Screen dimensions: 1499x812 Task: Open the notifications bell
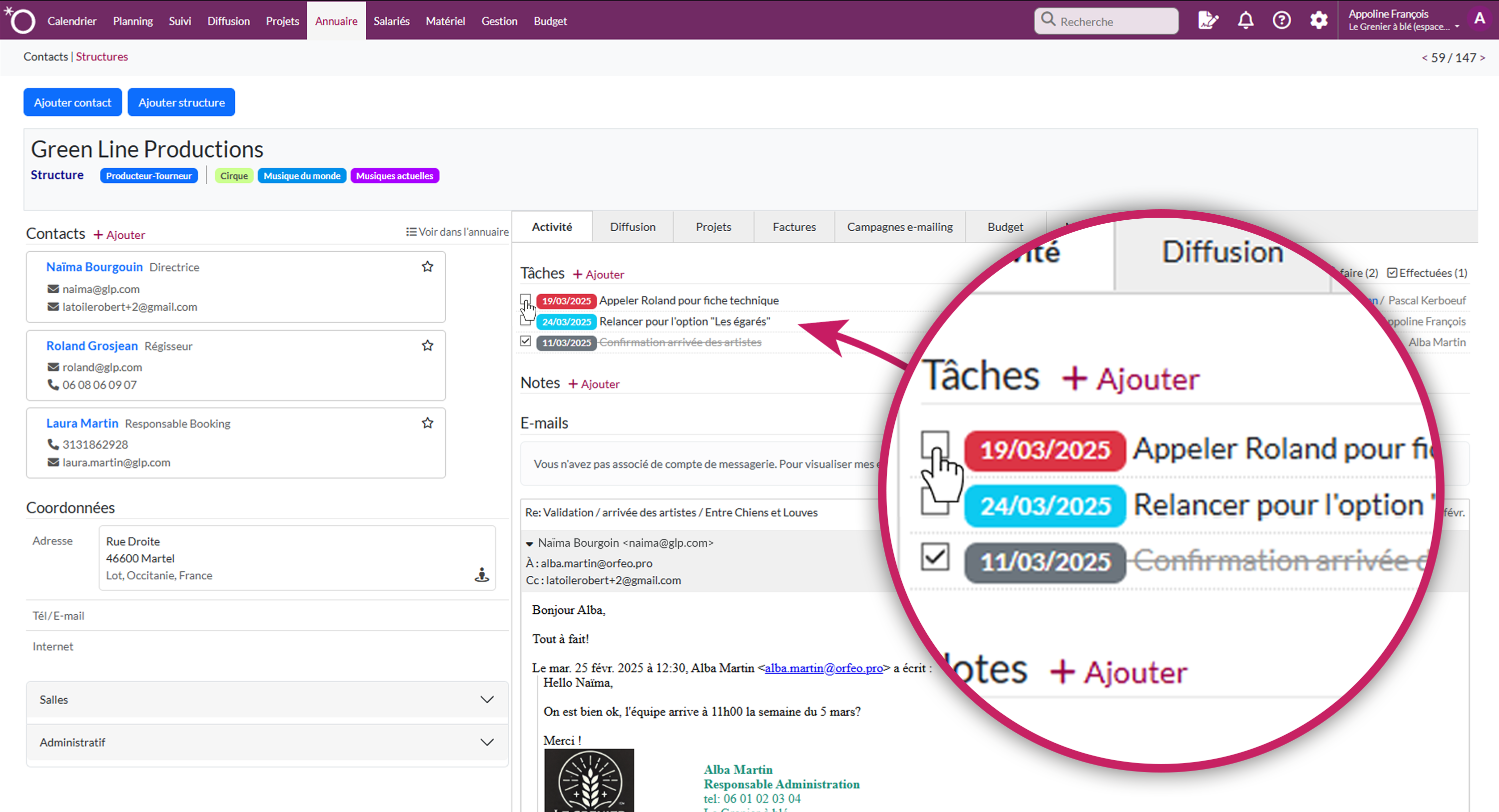(x=1245, y=20)
